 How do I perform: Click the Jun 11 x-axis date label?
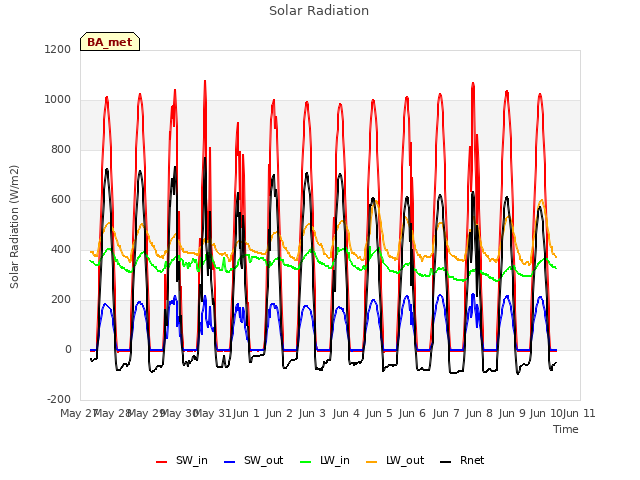(x=579, y=413)
